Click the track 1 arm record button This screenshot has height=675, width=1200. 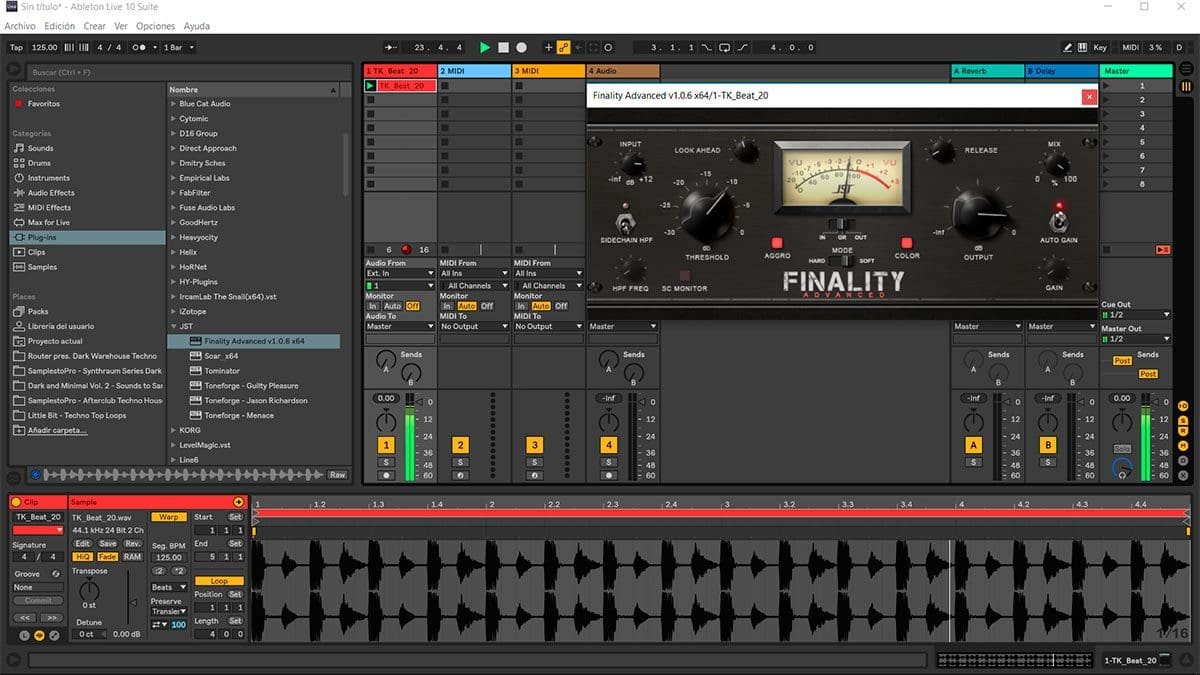386,475
